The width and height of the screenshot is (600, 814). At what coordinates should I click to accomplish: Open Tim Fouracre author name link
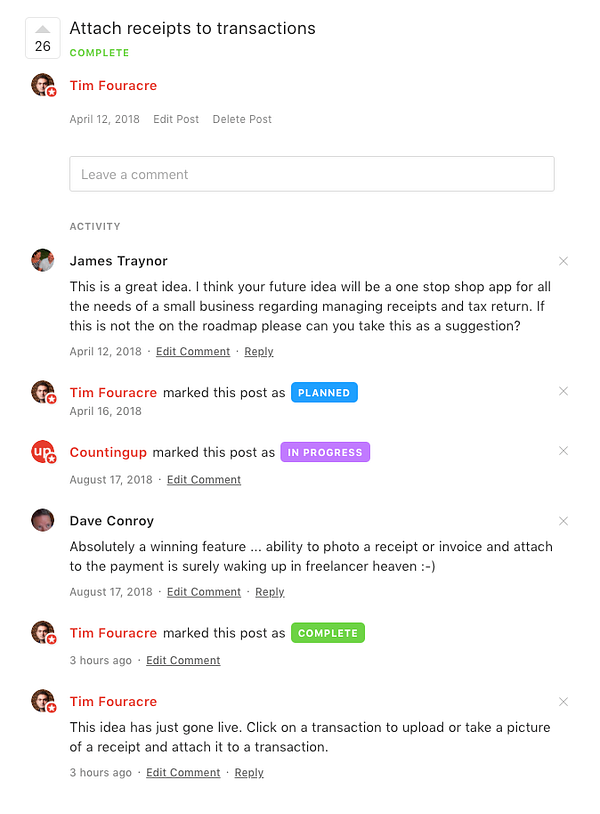[113, 86]
